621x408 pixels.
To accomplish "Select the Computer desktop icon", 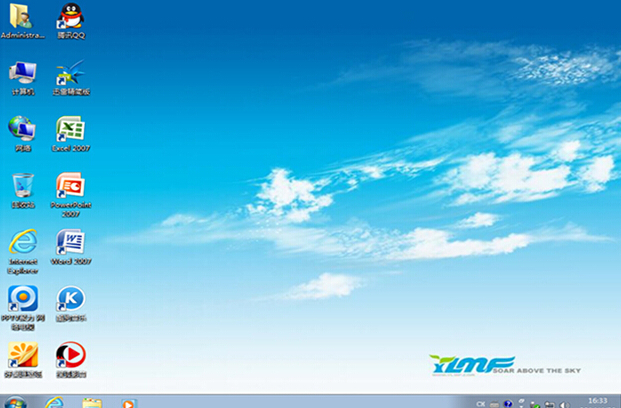I will pyautogui.click(x=23, y=78).
